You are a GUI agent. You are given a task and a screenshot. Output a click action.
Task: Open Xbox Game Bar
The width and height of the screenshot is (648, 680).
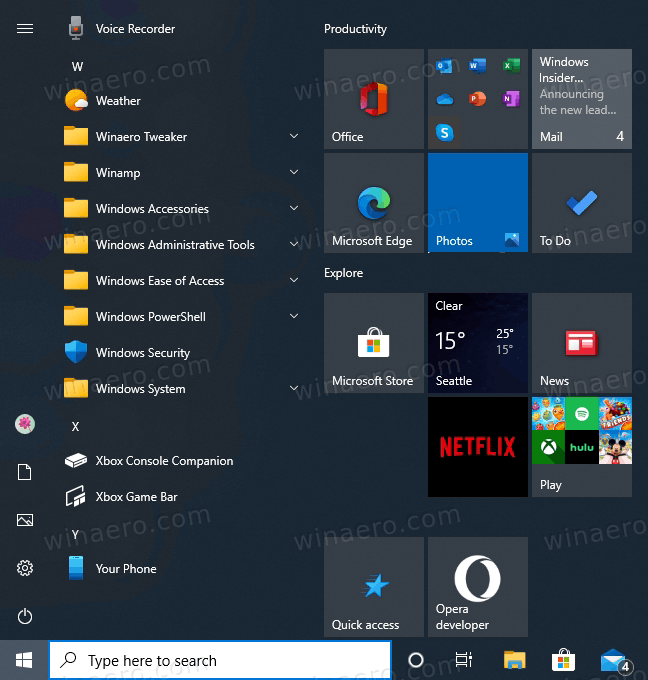(182, 497)
